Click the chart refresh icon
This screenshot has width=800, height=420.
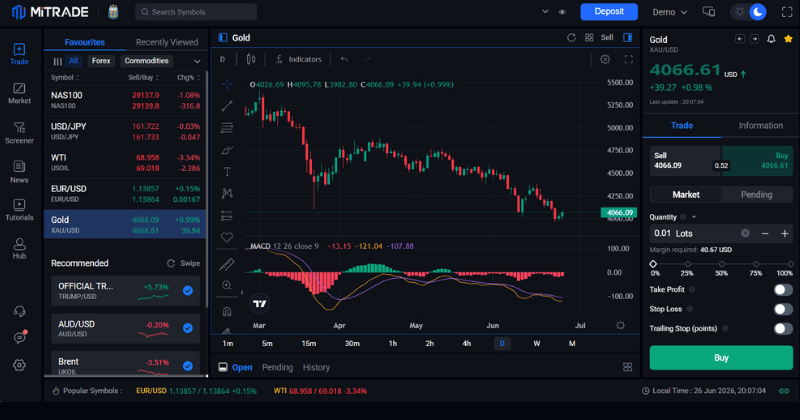pyautogui.click(x=571, y=38)
